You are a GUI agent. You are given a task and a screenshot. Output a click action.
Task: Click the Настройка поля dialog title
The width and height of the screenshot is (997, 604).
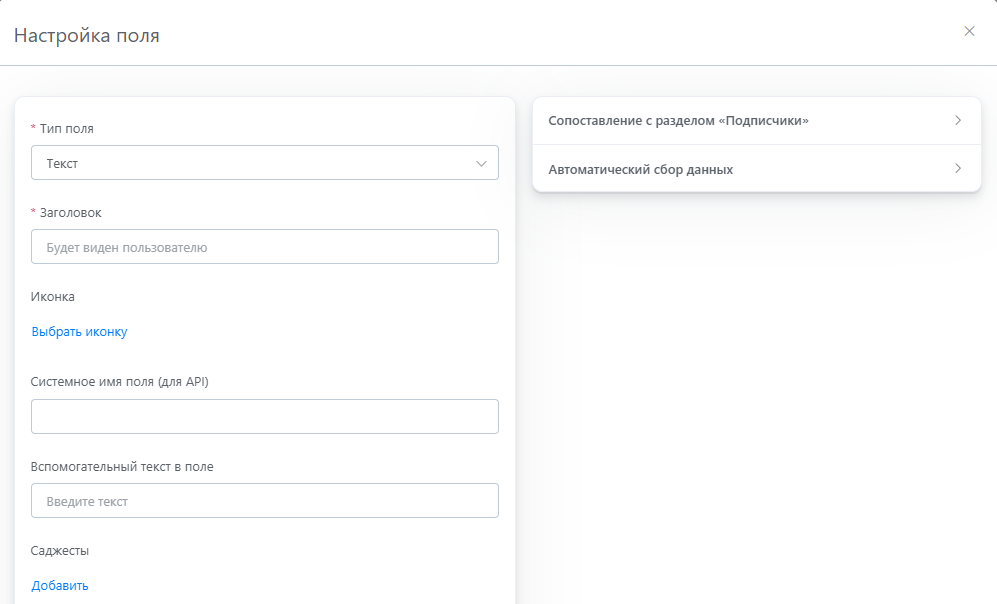[86, 36]
